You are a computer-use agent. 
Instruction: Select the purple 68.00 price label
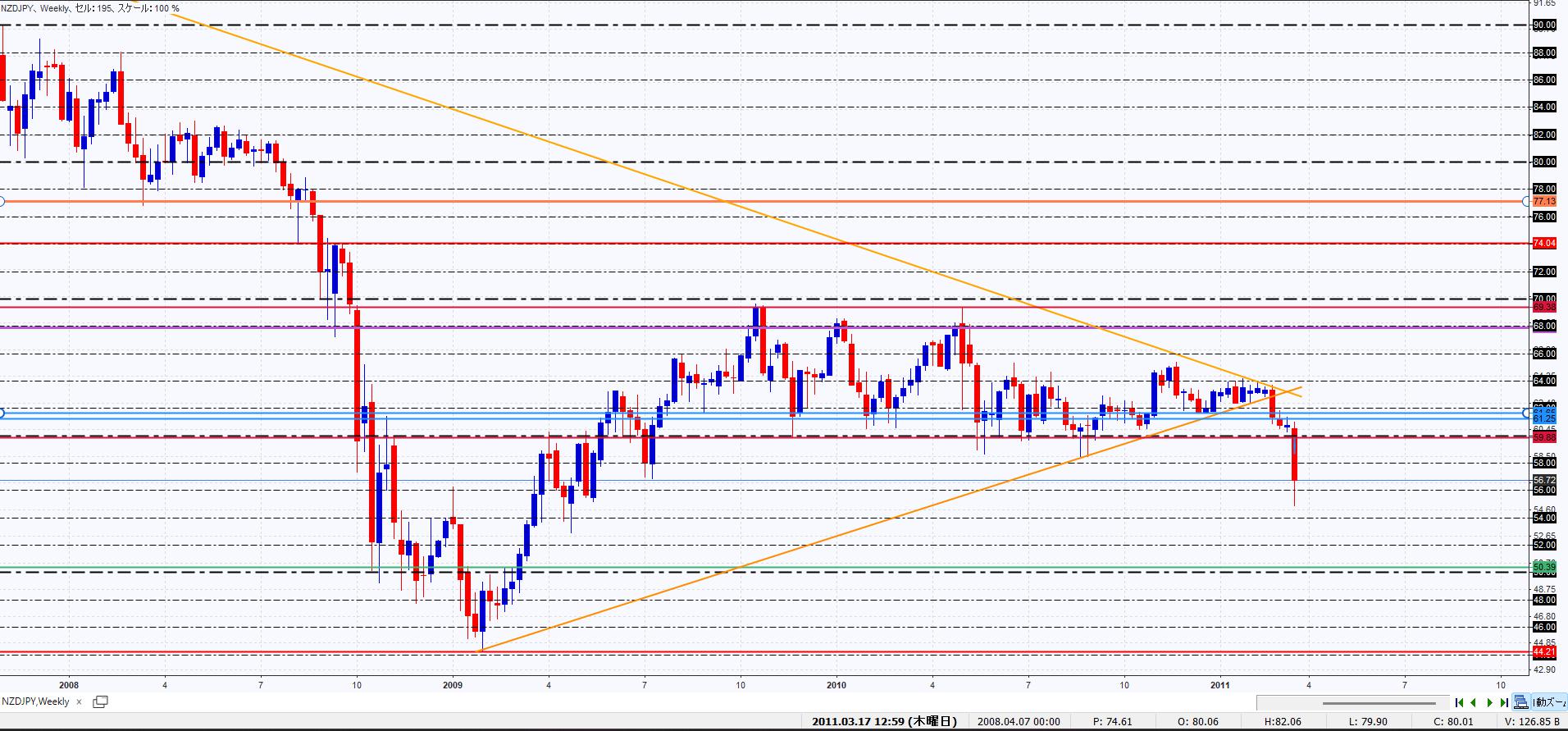click(1544, 327)
